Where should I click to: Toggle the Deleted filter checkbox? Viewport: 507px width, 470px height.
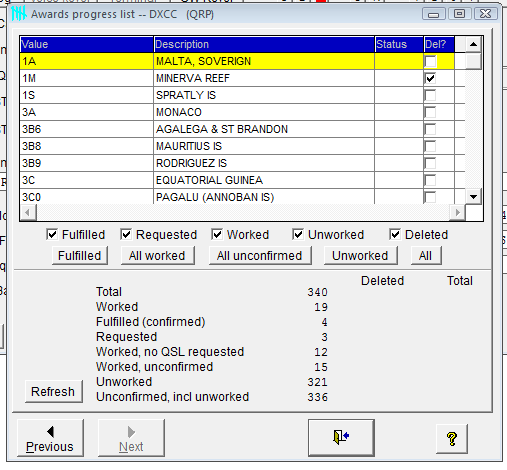[395, 234]
